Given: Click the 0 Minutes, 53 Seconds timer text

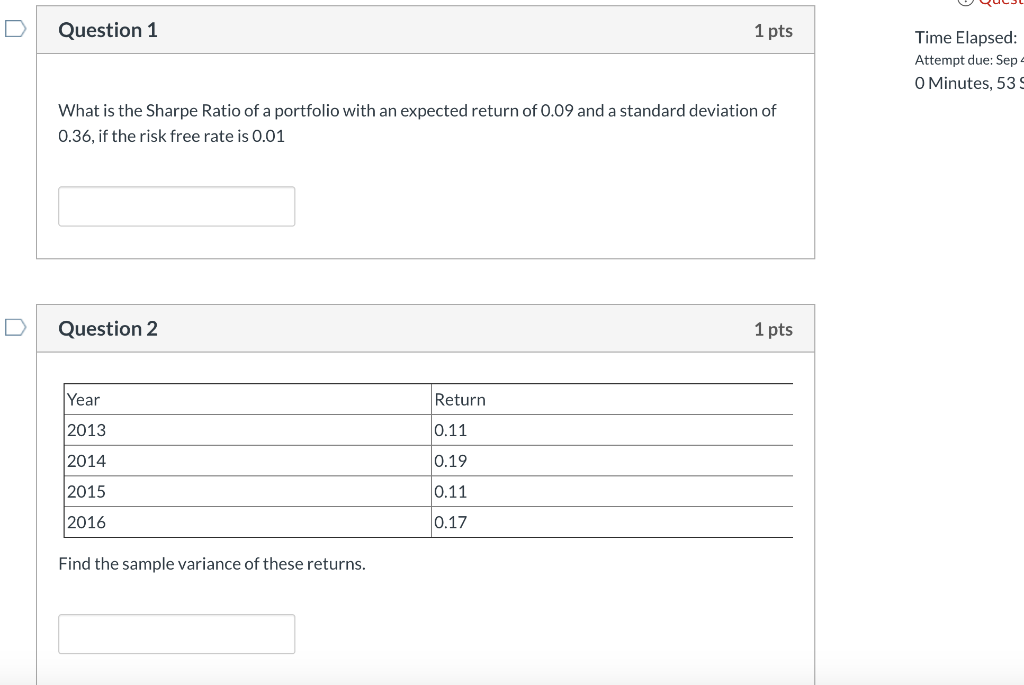Looking at the screenshot, I should 964,83.
